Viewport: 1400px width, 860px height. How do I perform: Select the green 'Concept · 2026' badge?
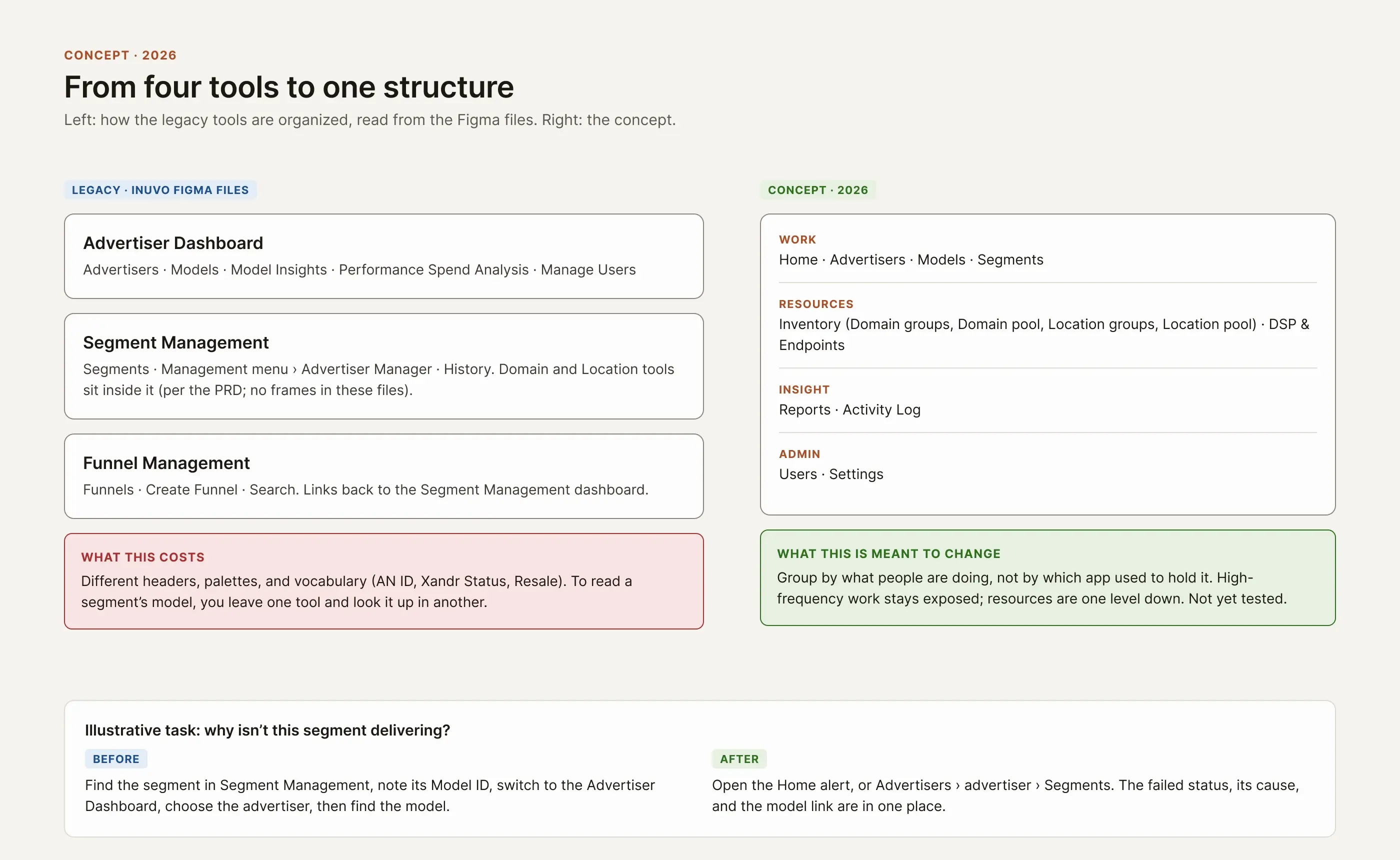817,190
